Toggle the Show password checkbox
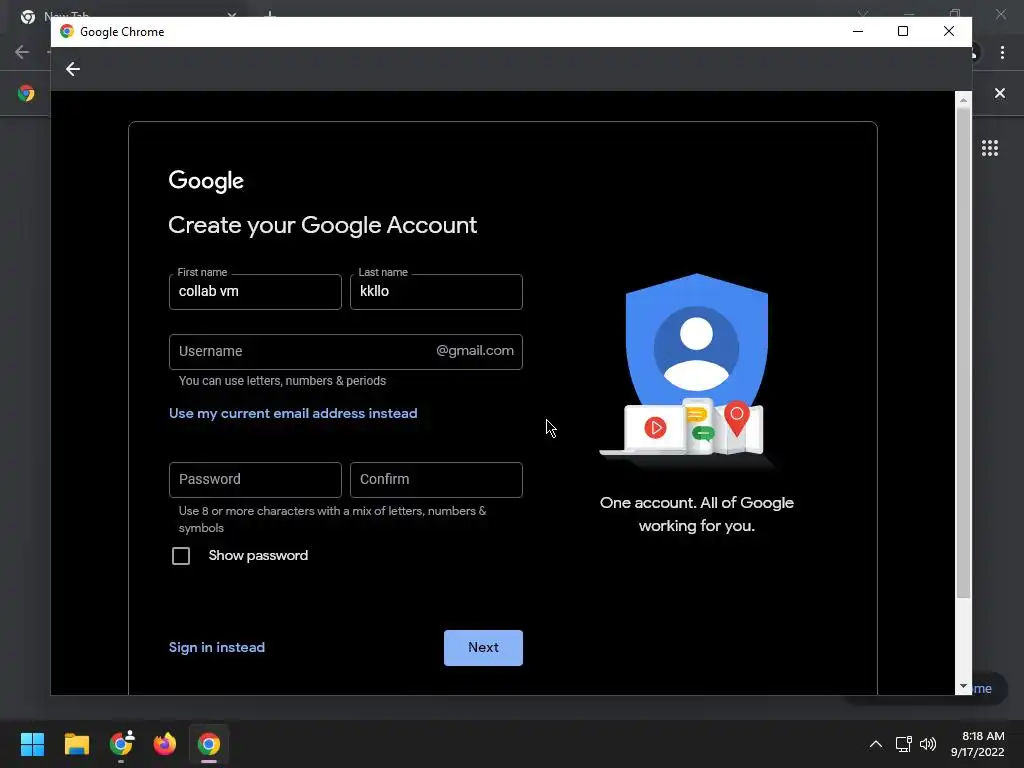The image size is (1024, 768). tap(181, 556)
